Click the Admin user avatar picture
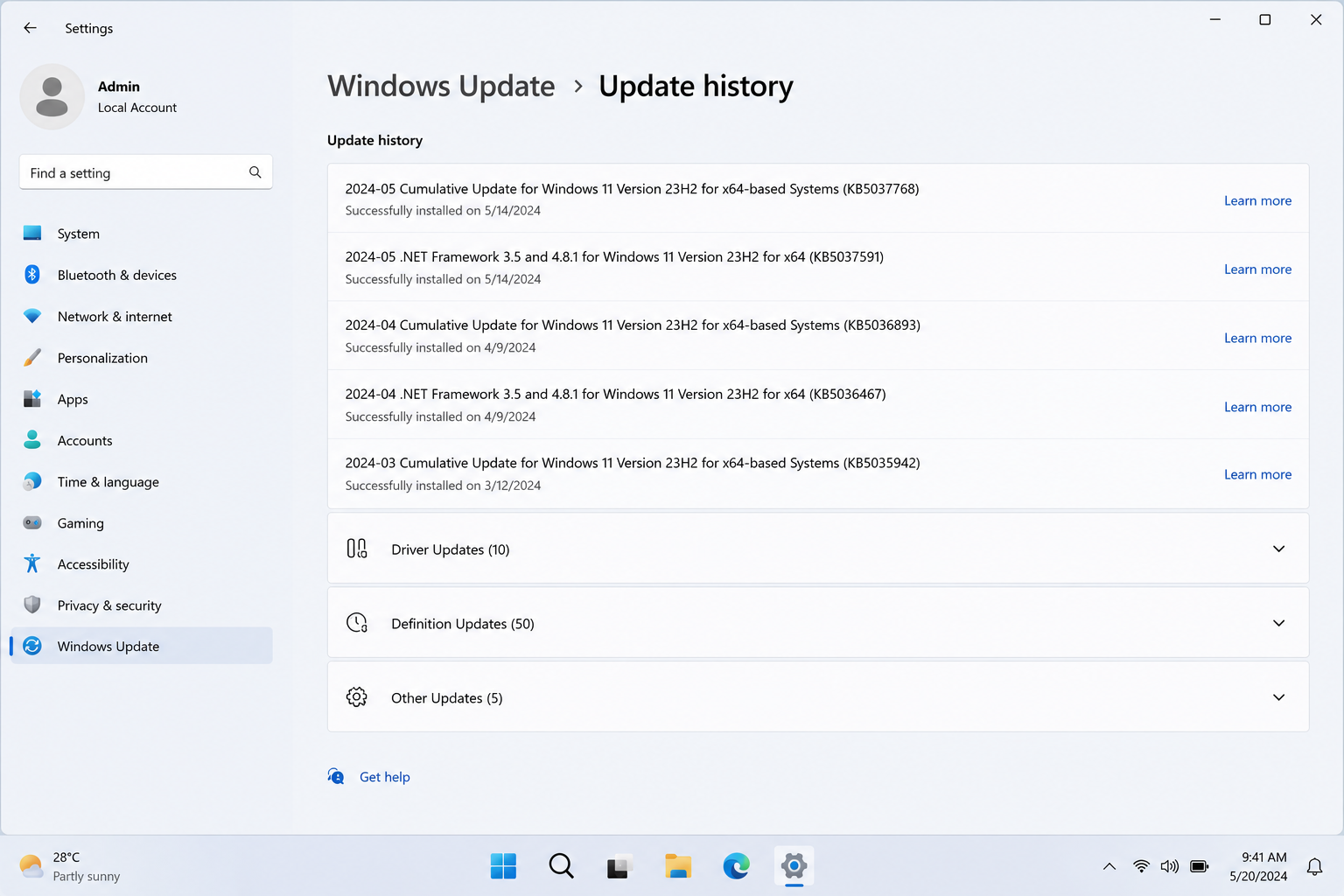1344x896 pixels. coord(52,96)
